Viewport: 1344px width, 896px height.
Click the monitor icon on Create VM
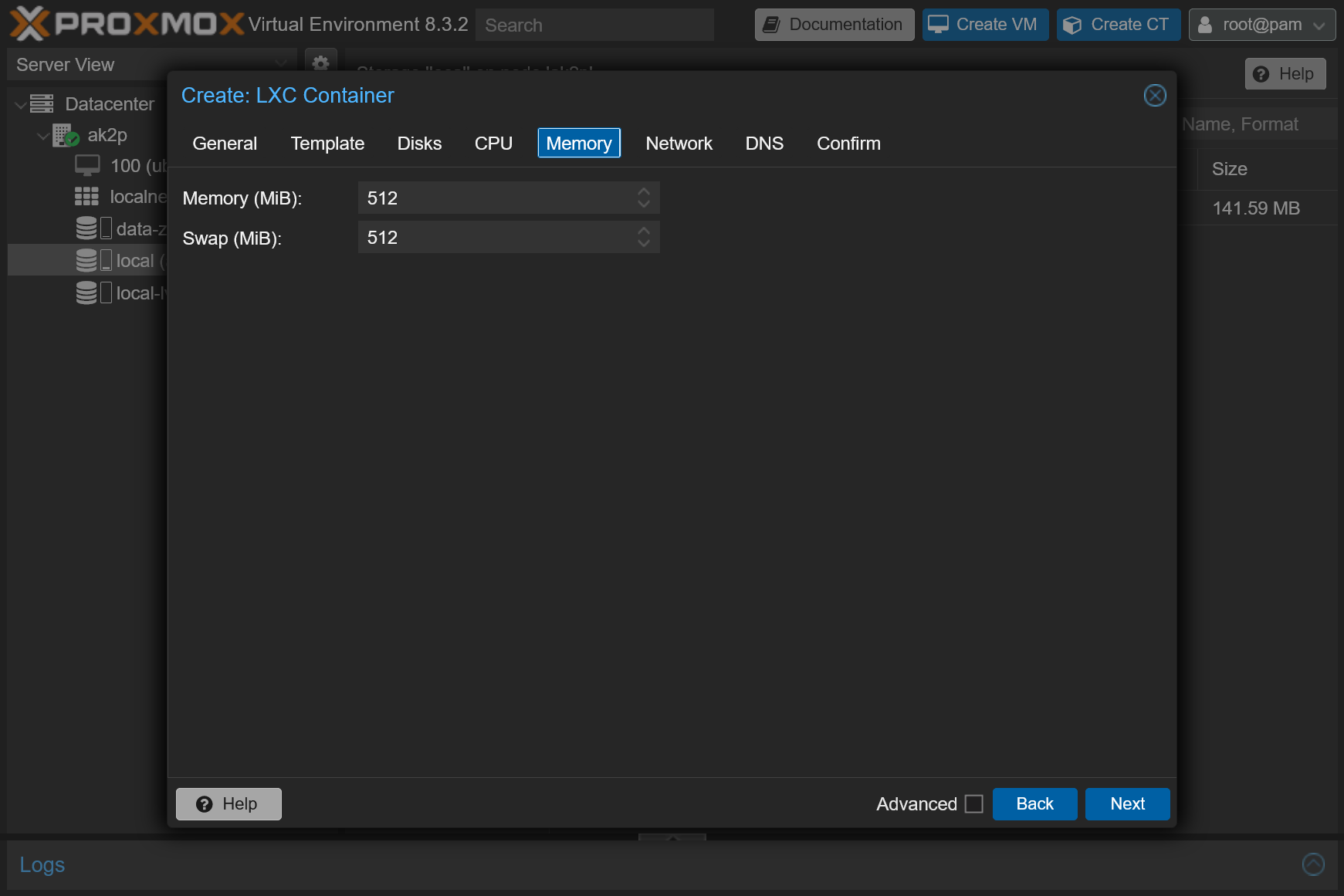tap(938, 25)
